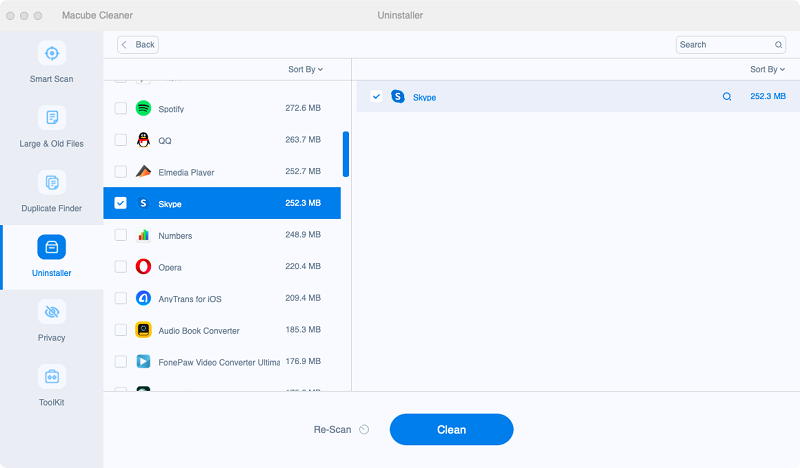
Task: Open Large & Old Files icon
Action: 52,118
